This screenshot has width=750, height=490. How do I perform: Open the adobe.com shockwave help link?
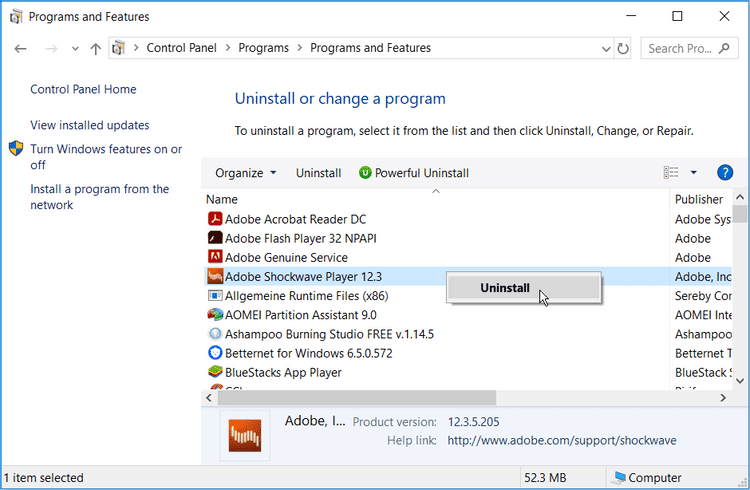click(562, 440)
